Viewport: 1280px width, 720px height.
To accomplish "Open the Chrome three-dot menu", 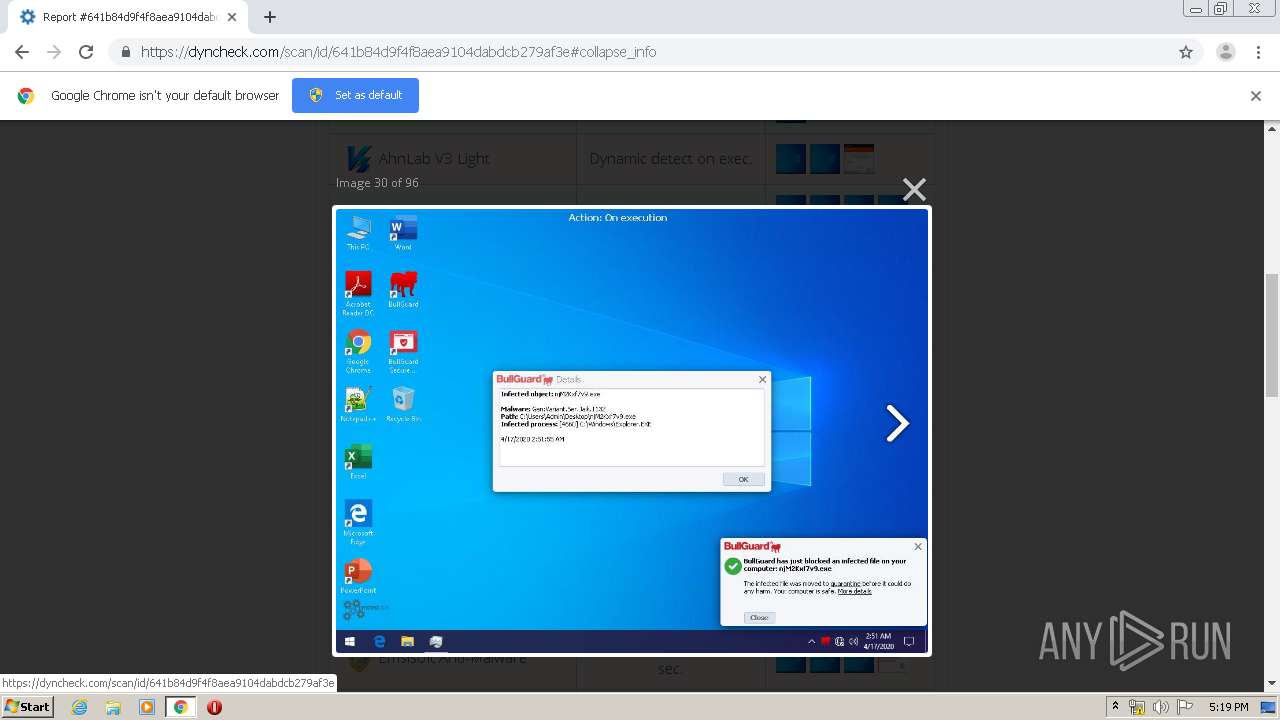I will pyautogui.click(x=1258, y=52).
